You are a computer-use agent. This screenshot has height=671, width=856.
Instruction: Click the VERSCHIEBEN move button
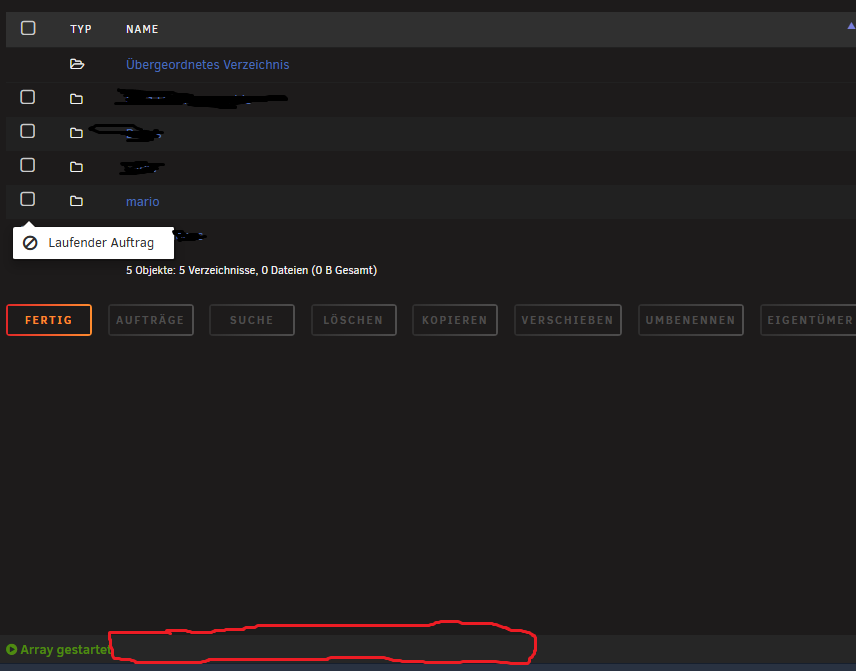[568, 320]
